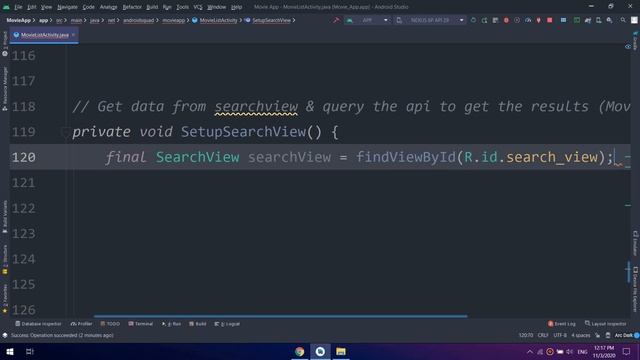The width and height of the screenshot is (640, 360).
Task: Click the green AVD Manager icon
Action: tap(577, 20)
